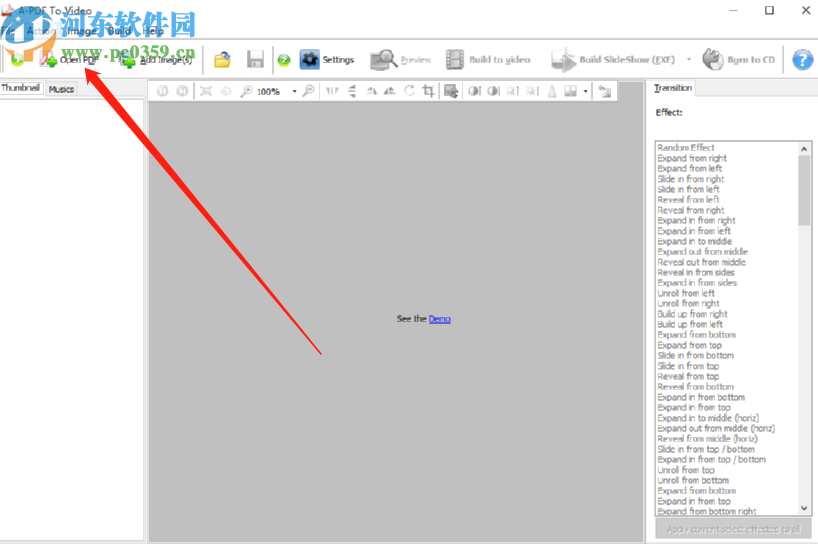Click the zoom in magnifier icon
The image size is (818, 544).
(x=246, y=91)
